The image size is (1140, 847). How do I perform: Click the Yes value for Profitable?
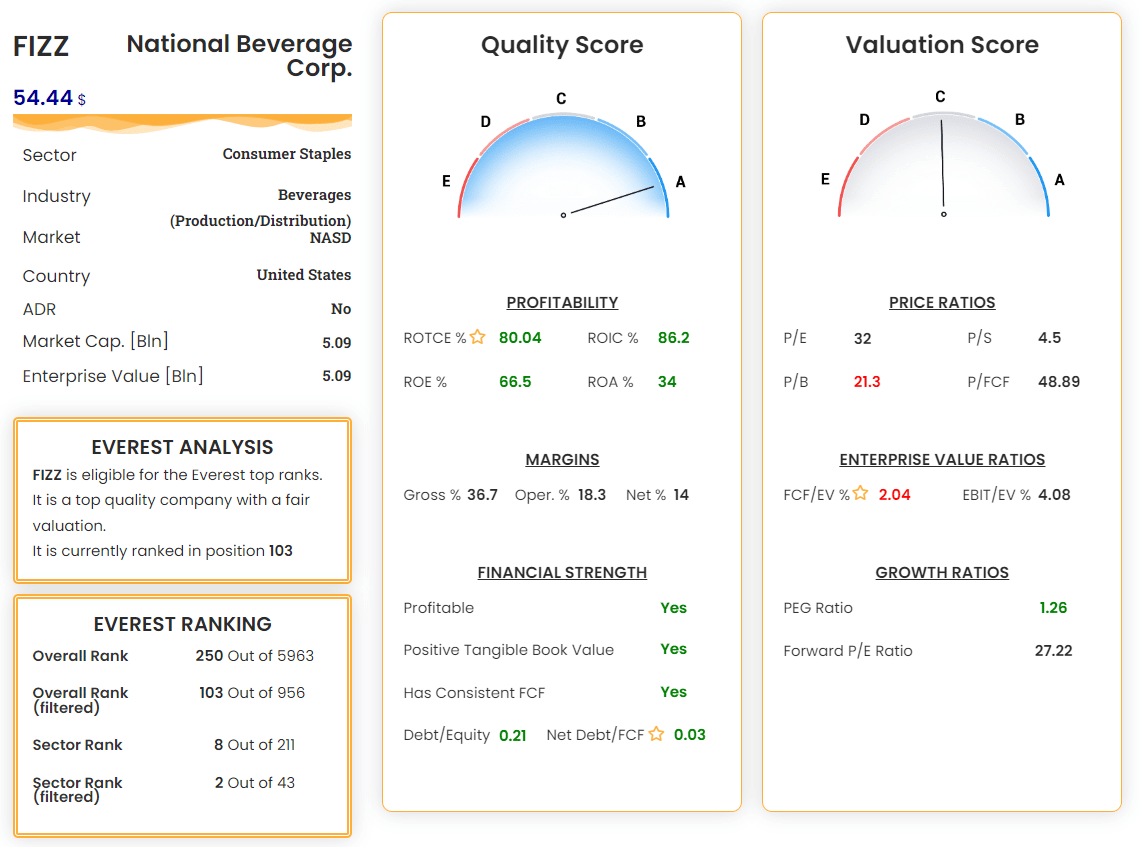(673, 608)
